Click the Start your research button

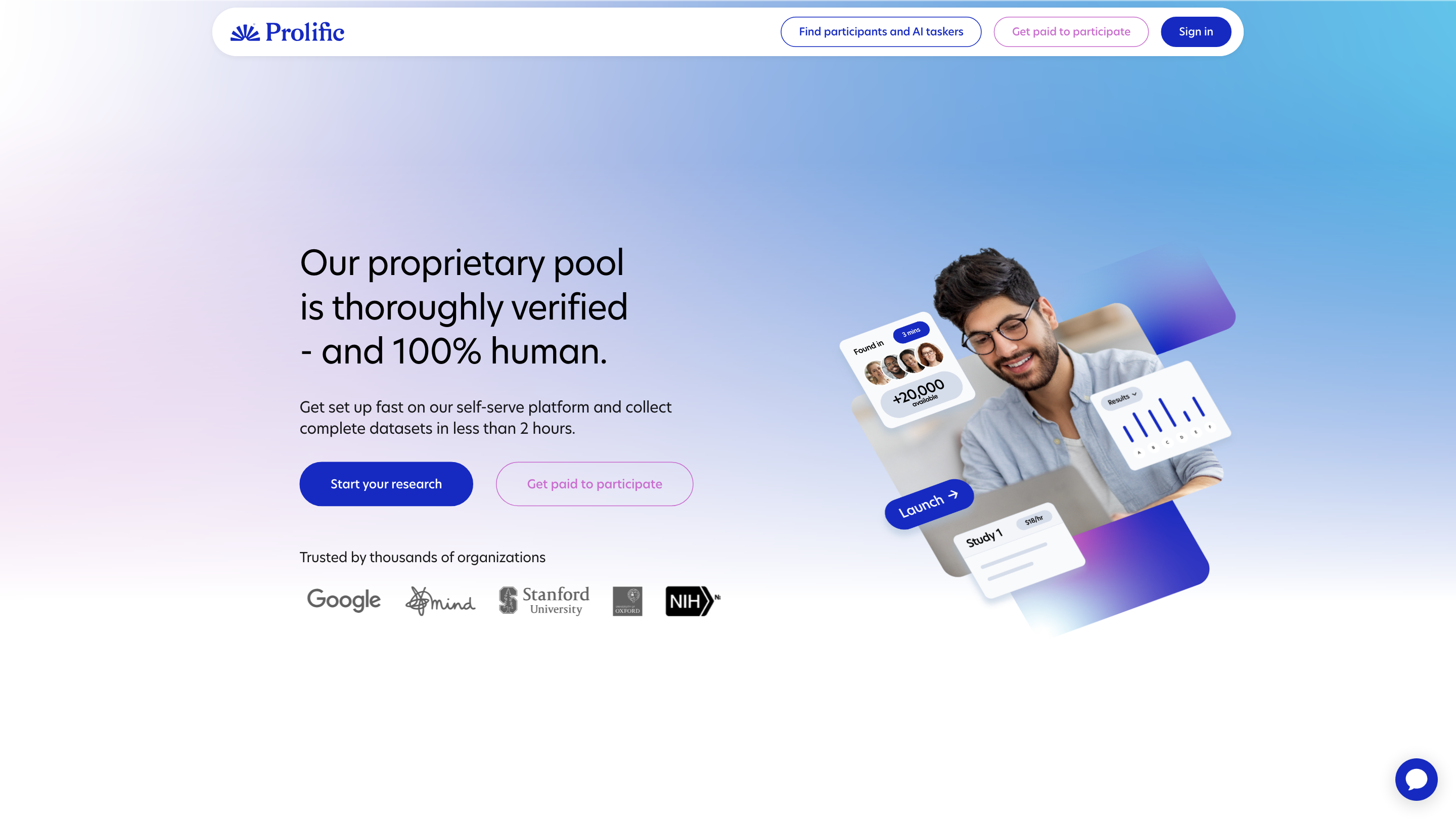[386, 484]
